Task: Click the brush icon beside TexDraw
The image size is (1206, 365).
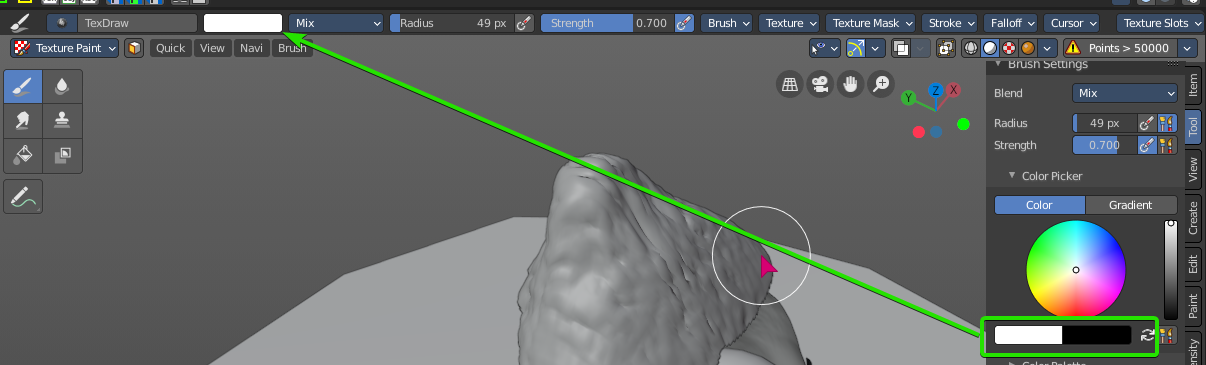Action: (62, 22)
